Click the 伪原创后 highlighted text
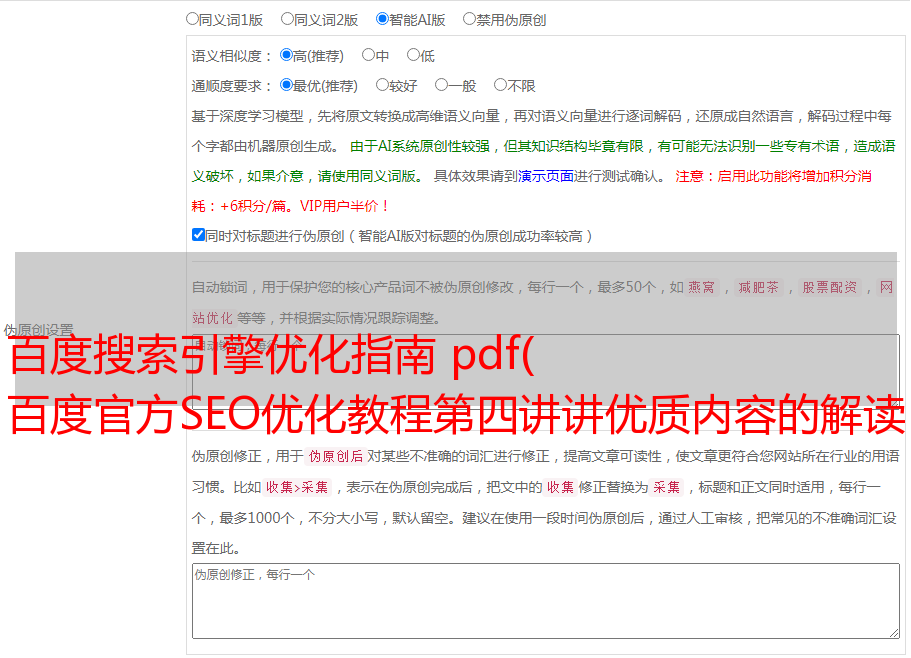The image size is (911, 658). click(336, 456)
